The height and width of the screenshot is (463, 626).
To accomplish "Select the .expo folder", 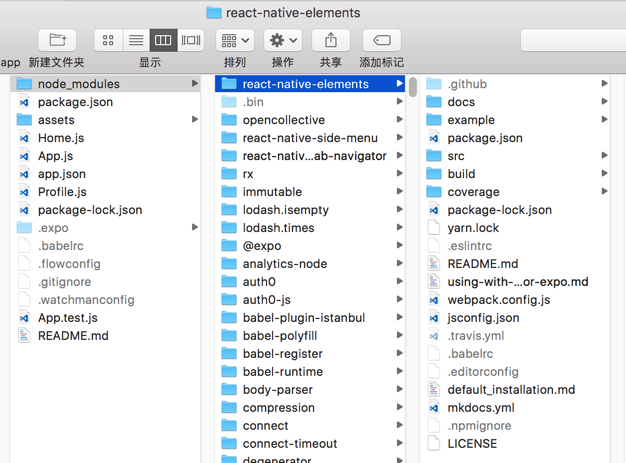I will click(x=105, y=228).
